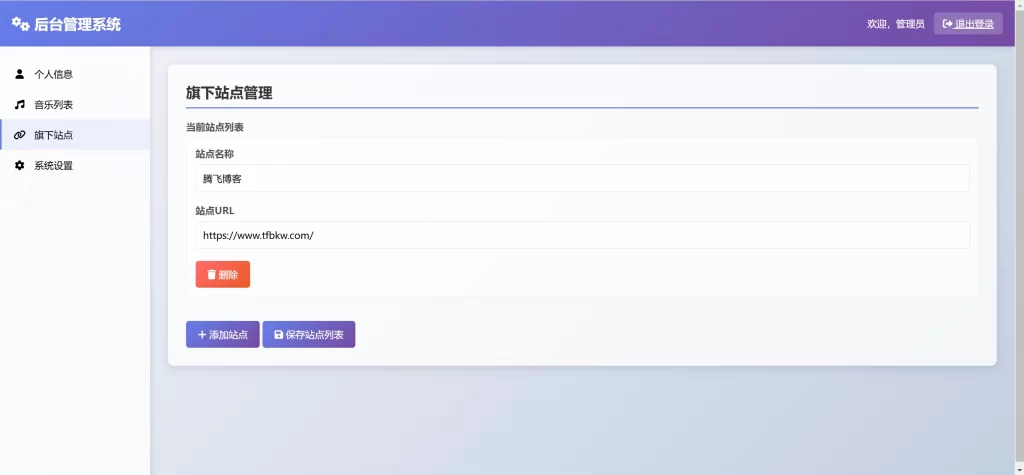Go to the 音乐列表 sidebar page
The width and height of the screenshot is (1024, 475).
[53, 104]
